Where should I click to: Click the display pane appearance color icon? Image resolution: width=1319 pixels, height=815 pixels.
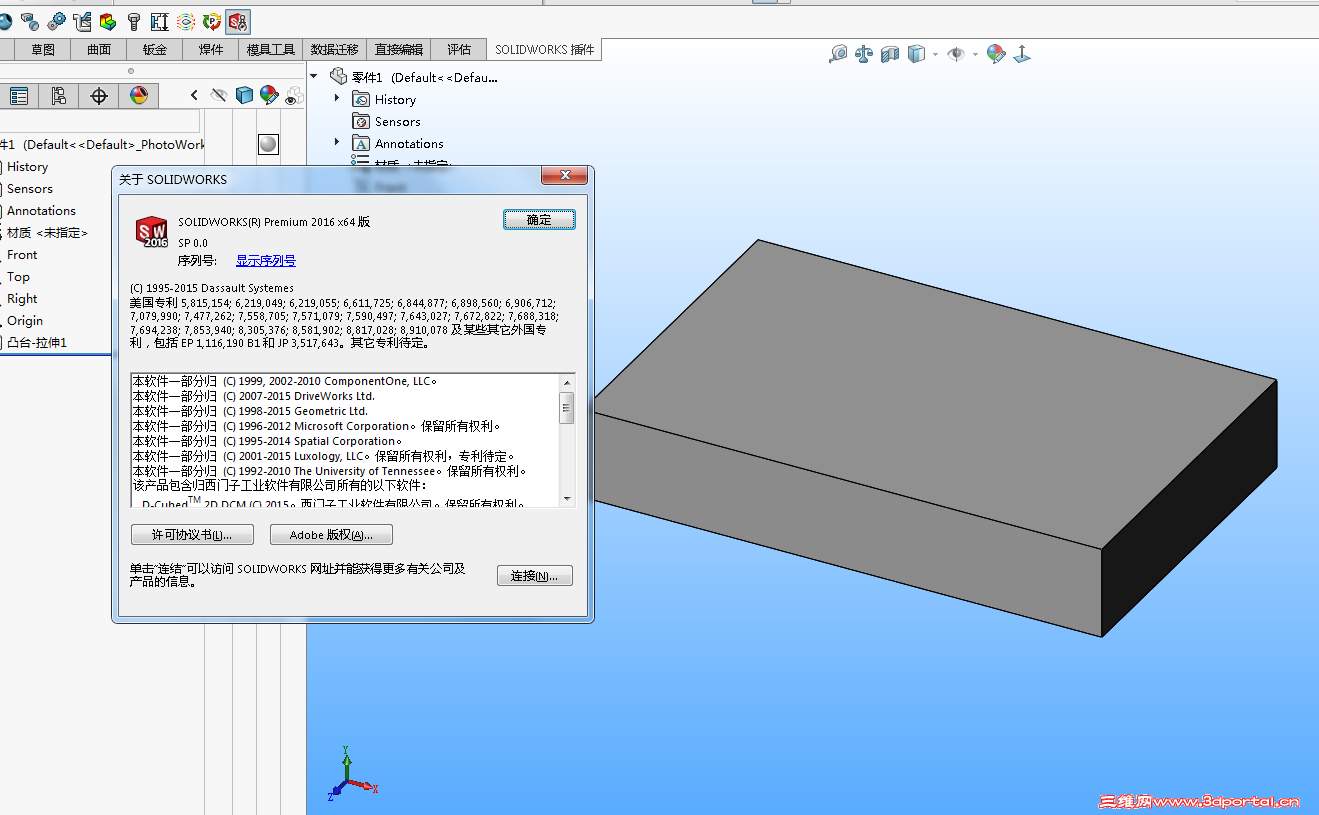pos(269,95)
